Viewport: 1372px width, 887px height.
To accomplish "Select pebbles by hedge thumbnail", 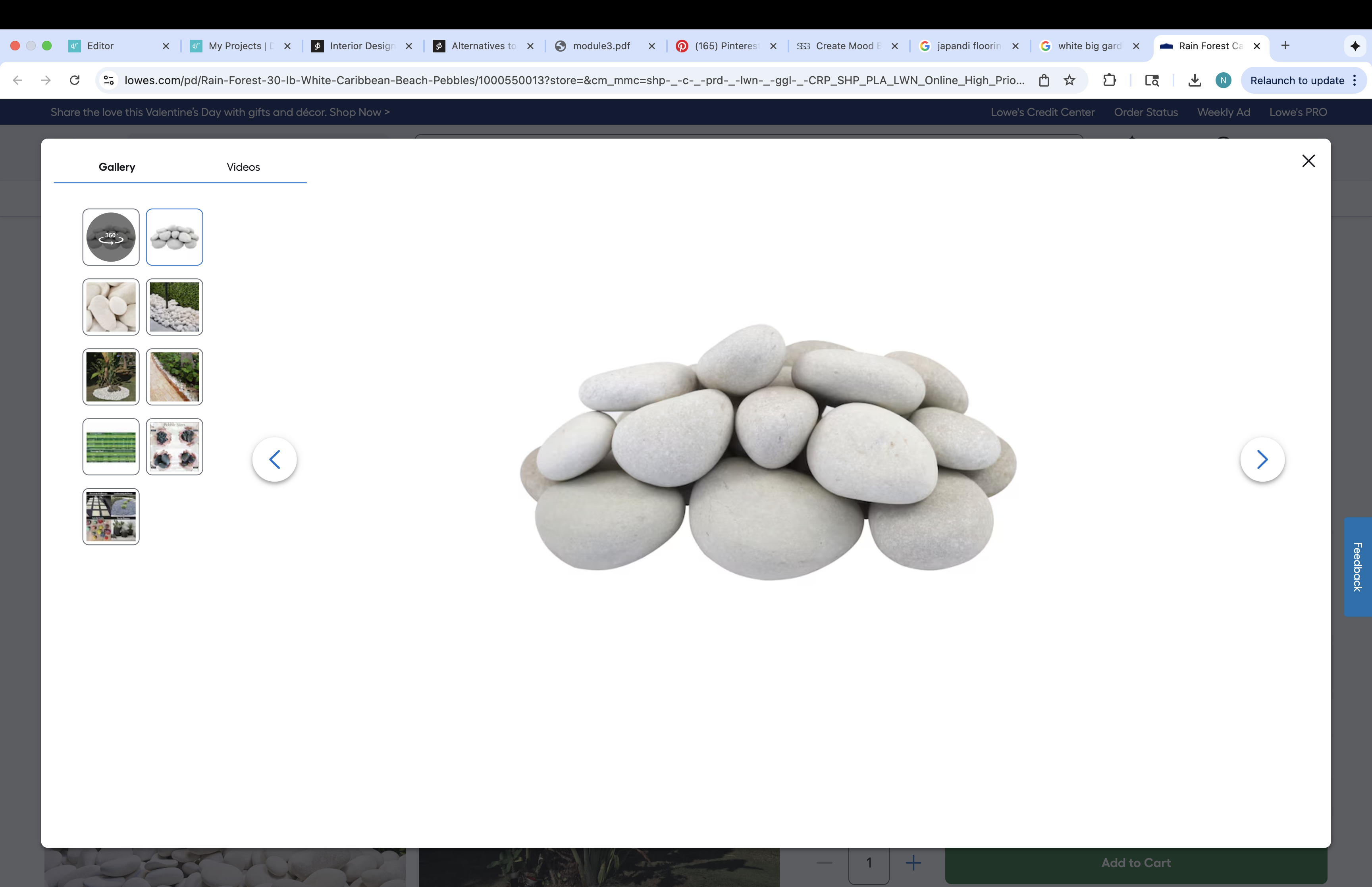I will (174, 307).
